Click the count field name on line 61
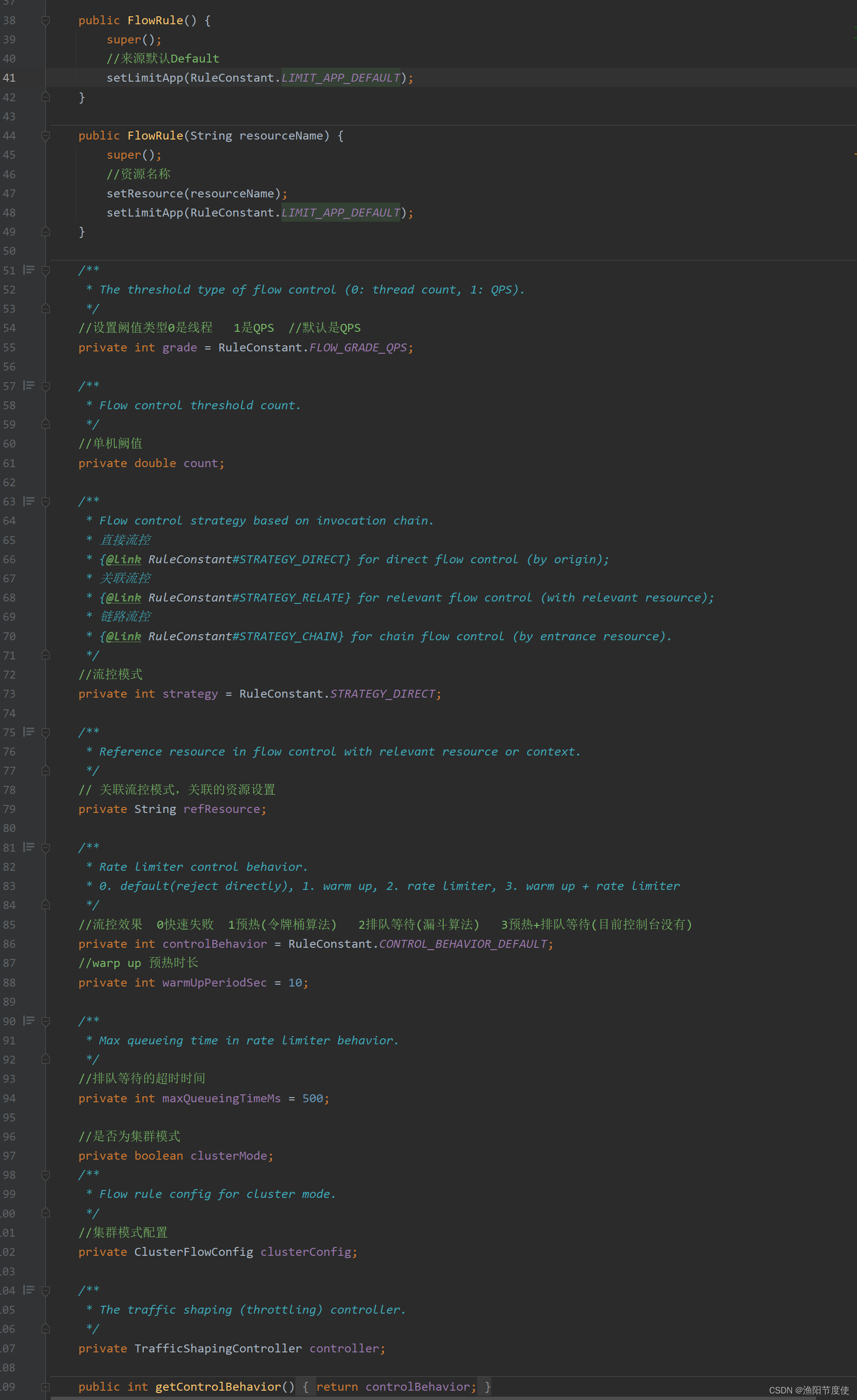Image resolution: width=857 pixels, height=1400 pixels. (201, 463)
